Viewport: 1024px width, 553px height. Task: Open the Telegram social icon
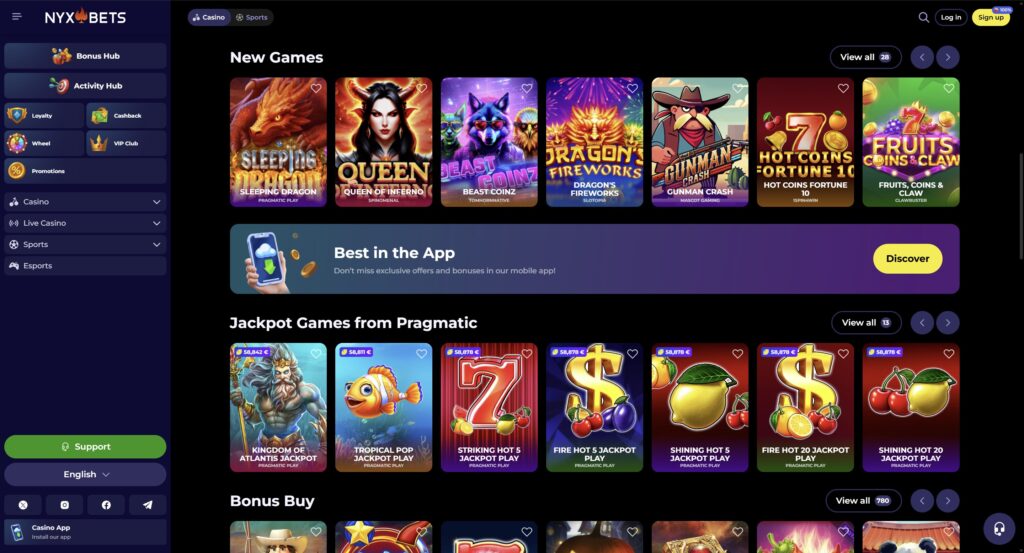coord(148,505)
